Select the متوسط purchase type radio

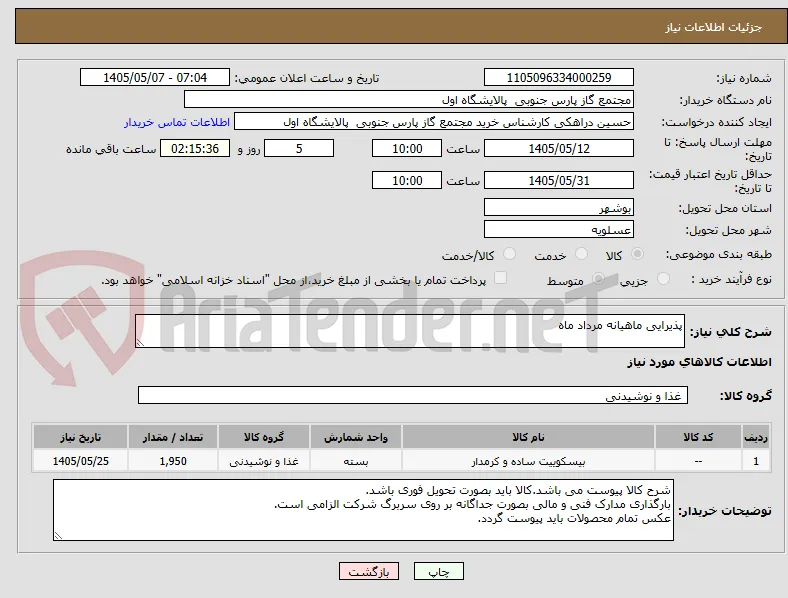pos(598,279)
